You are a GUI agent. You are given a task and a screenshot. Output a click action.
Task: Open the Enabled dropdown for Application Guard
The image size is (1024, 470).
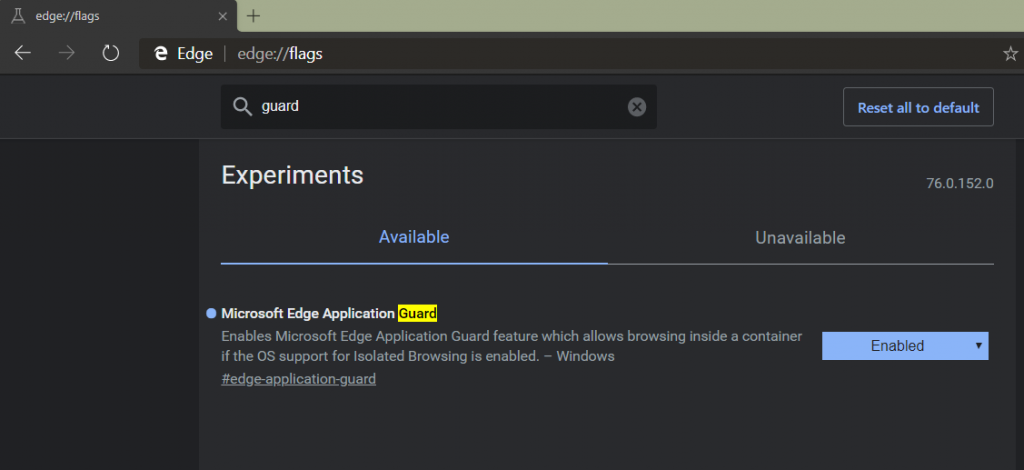(x=905, y=346)
